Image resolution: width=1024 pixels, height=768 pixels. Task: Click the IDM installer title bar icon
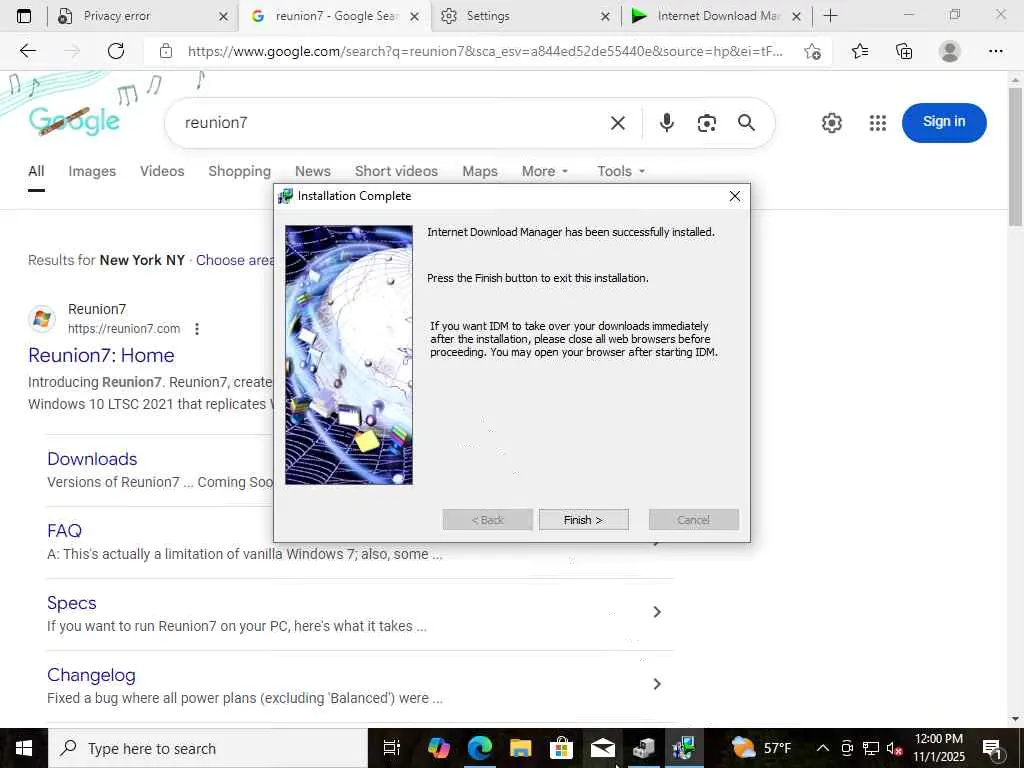tap(285, 196)
